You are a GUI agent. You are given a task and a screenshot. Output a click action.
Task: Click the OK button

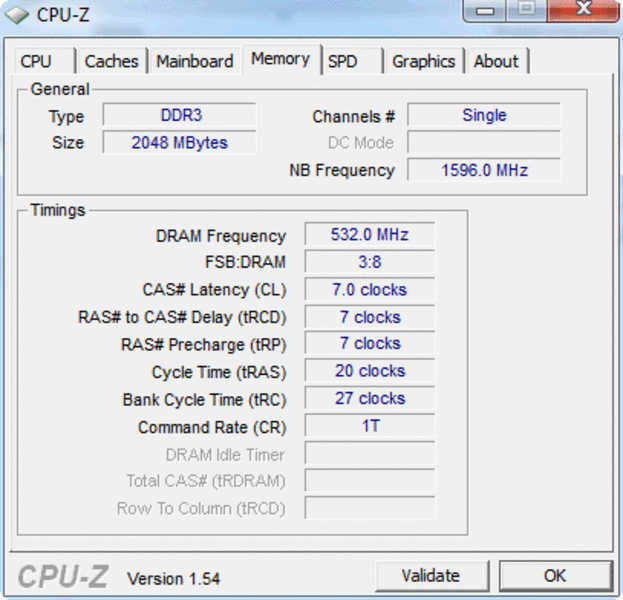click(555, 576)
